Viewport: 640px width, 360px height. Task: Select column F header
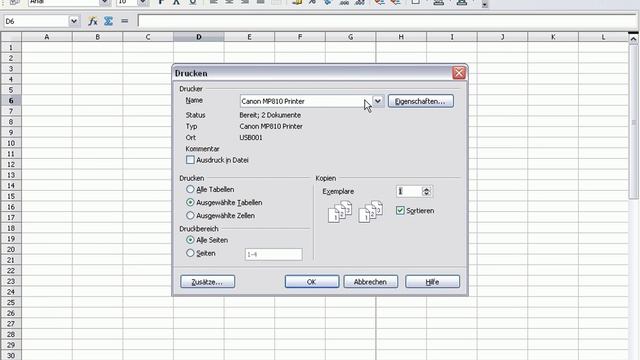[300, 37]
